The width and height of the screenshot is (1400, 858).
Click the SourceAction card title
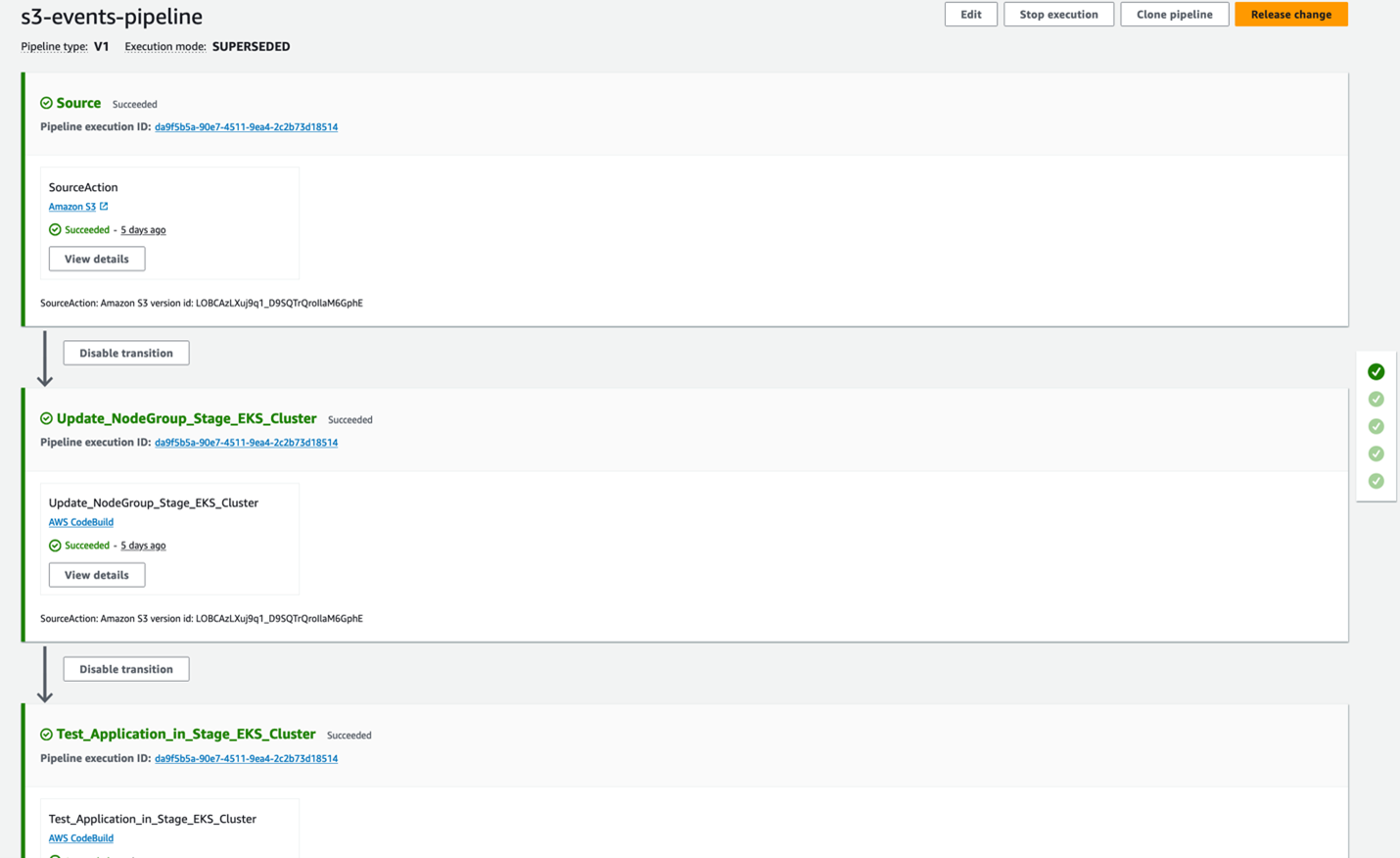tap(83, 187)
